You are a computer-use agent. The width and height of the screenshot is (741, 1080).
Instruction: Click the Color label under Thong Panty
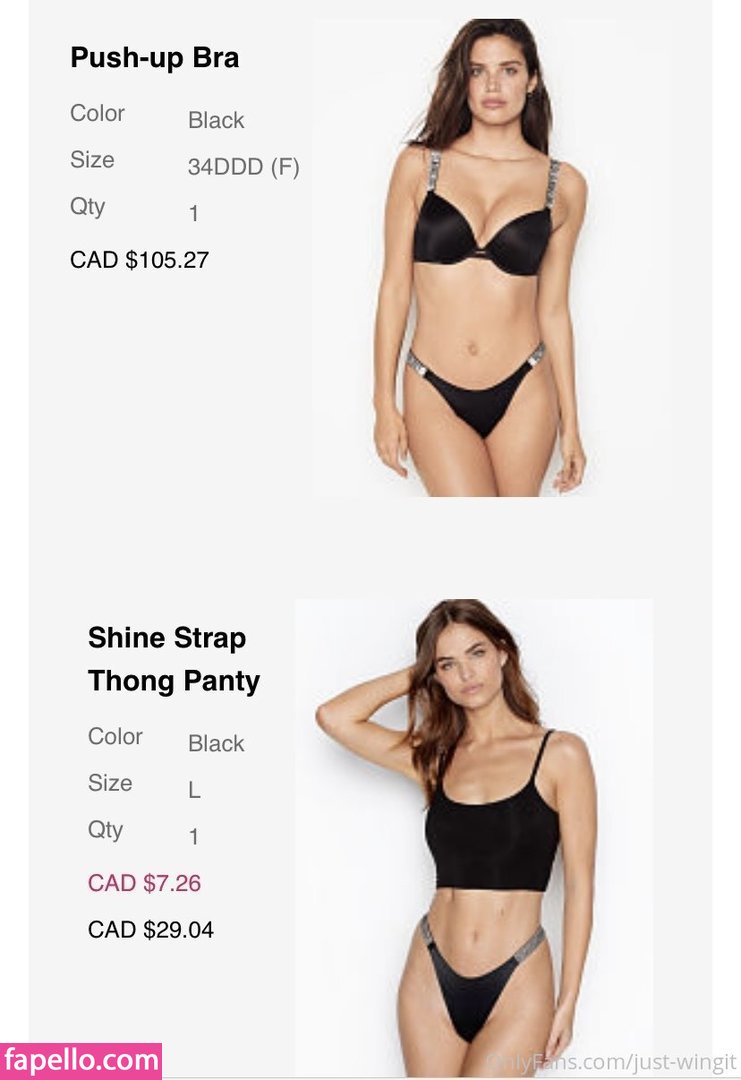(115, 736)
